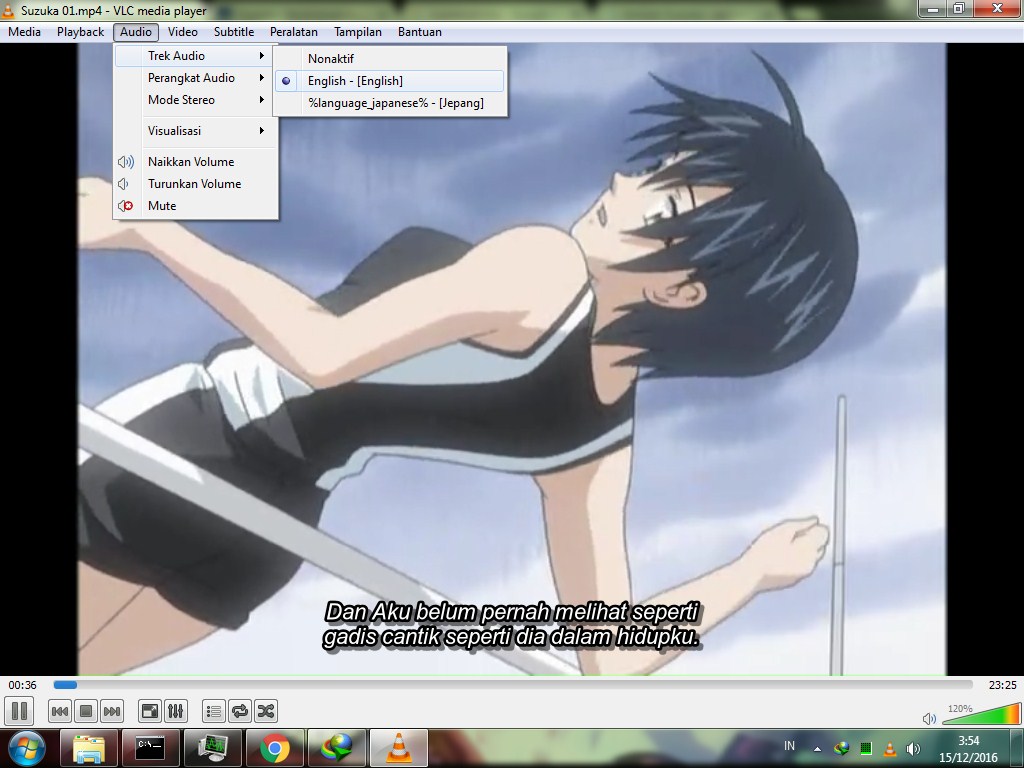The height and width of the screenshot is (768, 1024).
Task: Expand the Perangkat Audio submenu
Action: pyautogui.click(x=196, y=78)
